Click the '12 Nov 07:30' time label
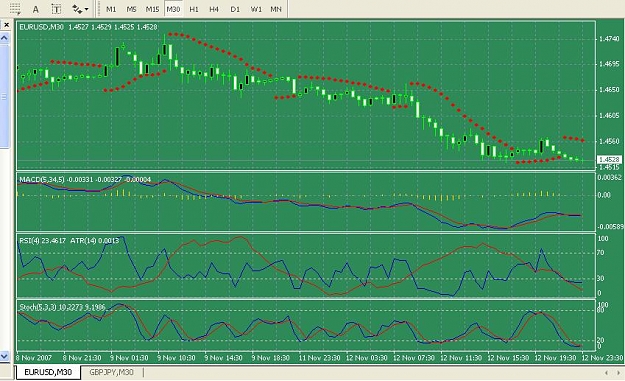The width and height of the screenshot is (625, 381). 413,357
